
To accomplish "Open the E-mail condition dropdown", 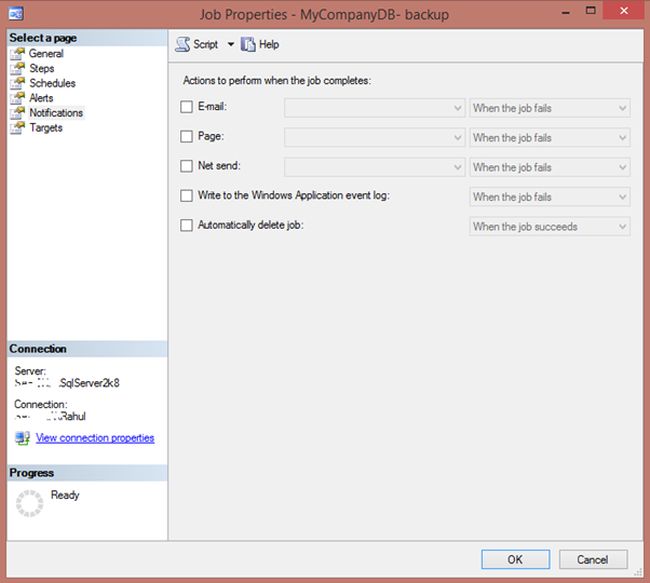I will pyautogui.click(x=550, y=108).
